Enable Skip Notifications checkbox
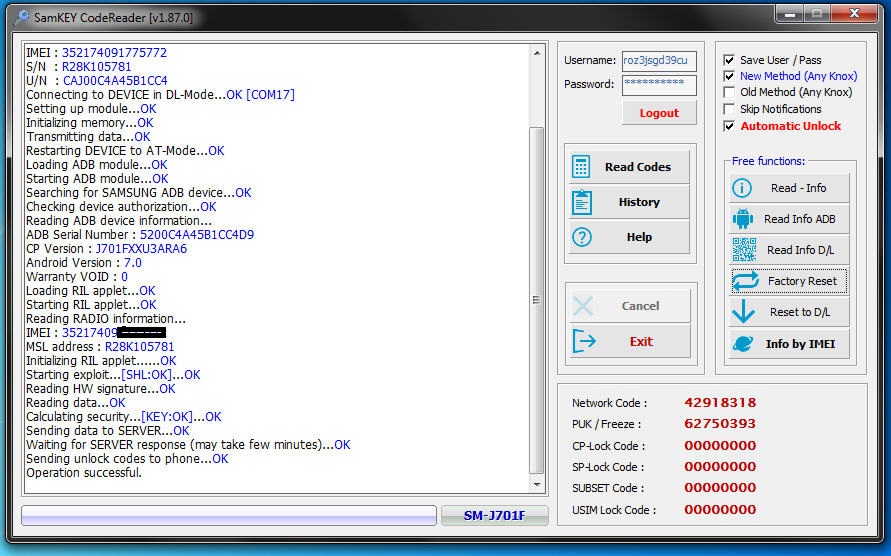 pos(729,109)
